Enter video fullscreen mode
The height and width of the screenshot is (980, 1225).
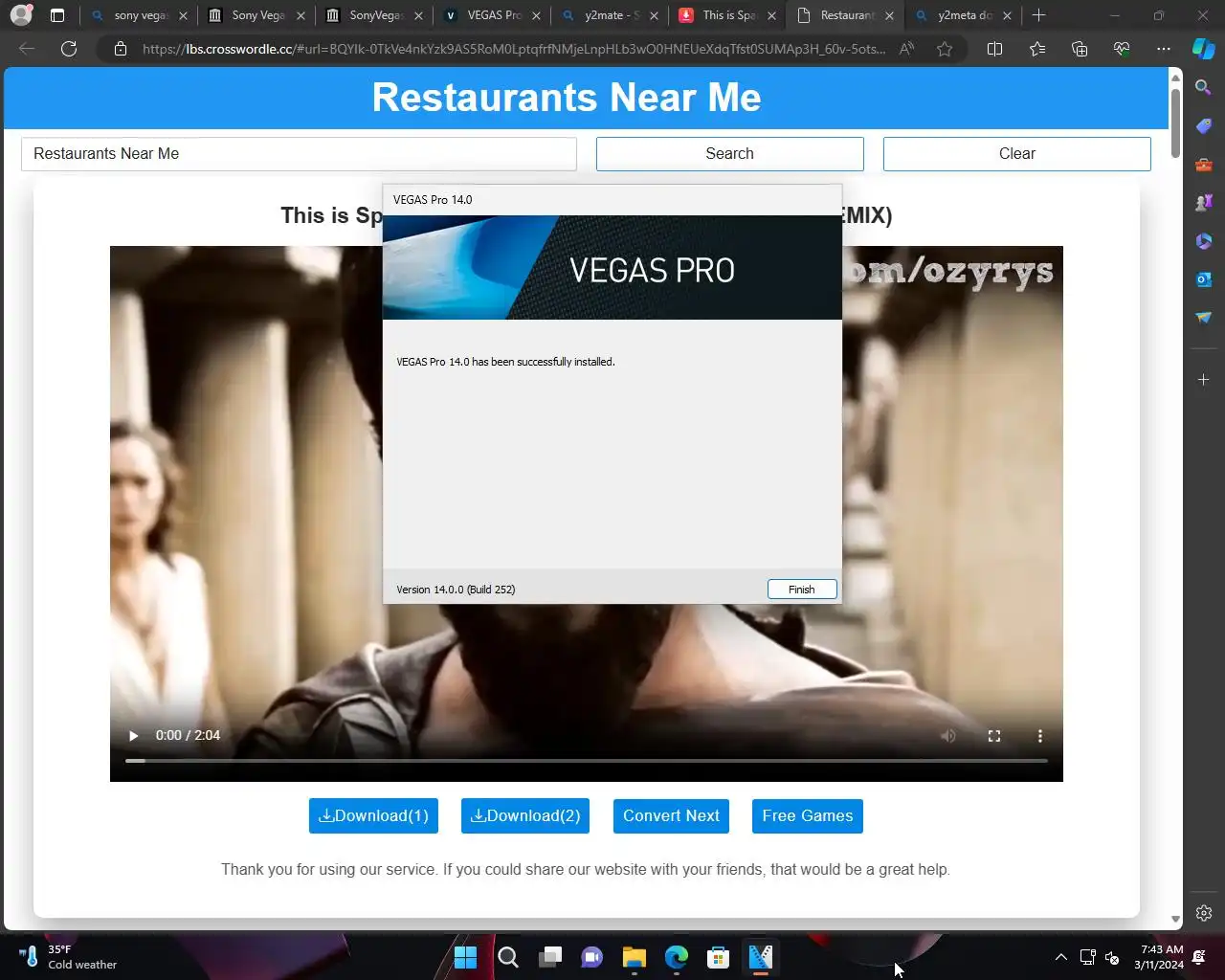[993, 735]
